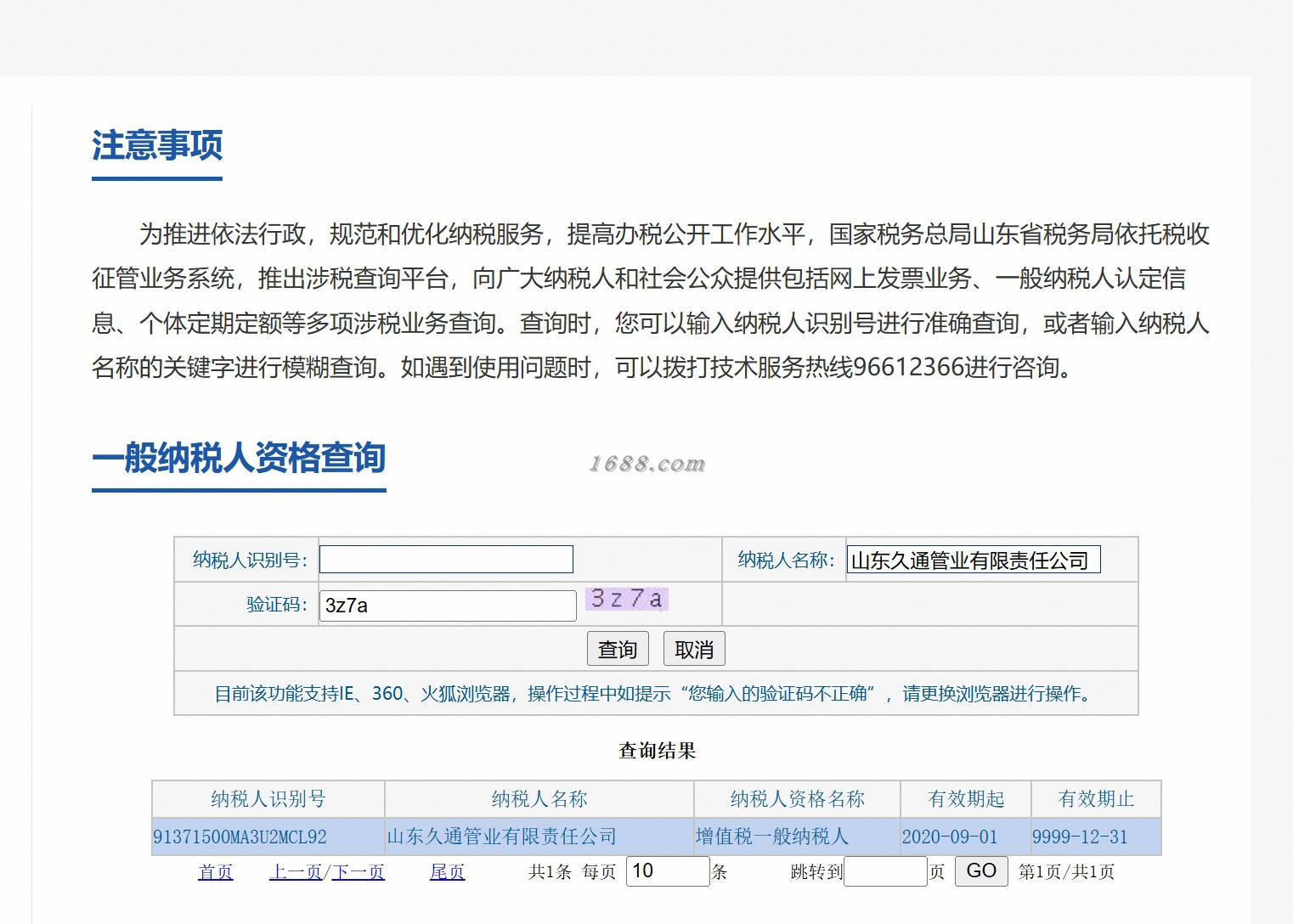
Task: Refresh the captcha image 3z7a
Action: click(627, 599)
